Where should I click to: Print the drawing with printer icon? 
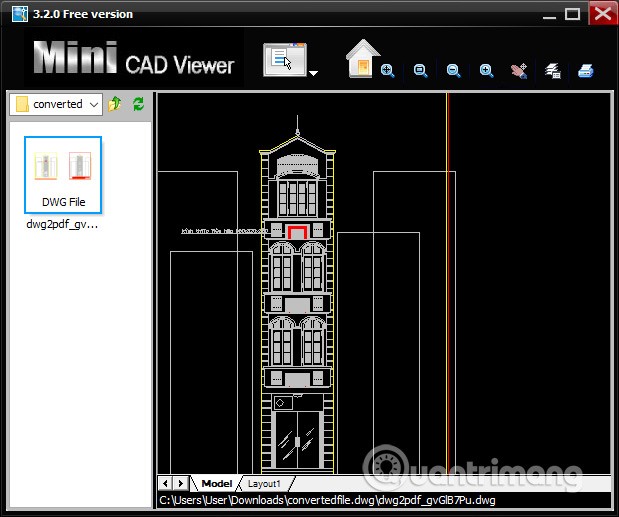[x=585, y=71]
